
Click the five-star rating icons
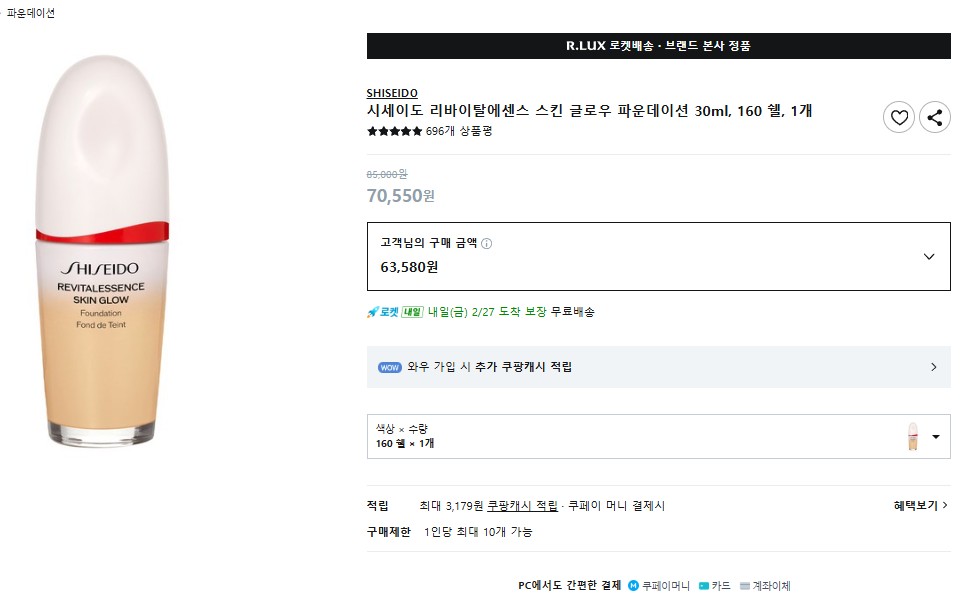click(394, 131)
